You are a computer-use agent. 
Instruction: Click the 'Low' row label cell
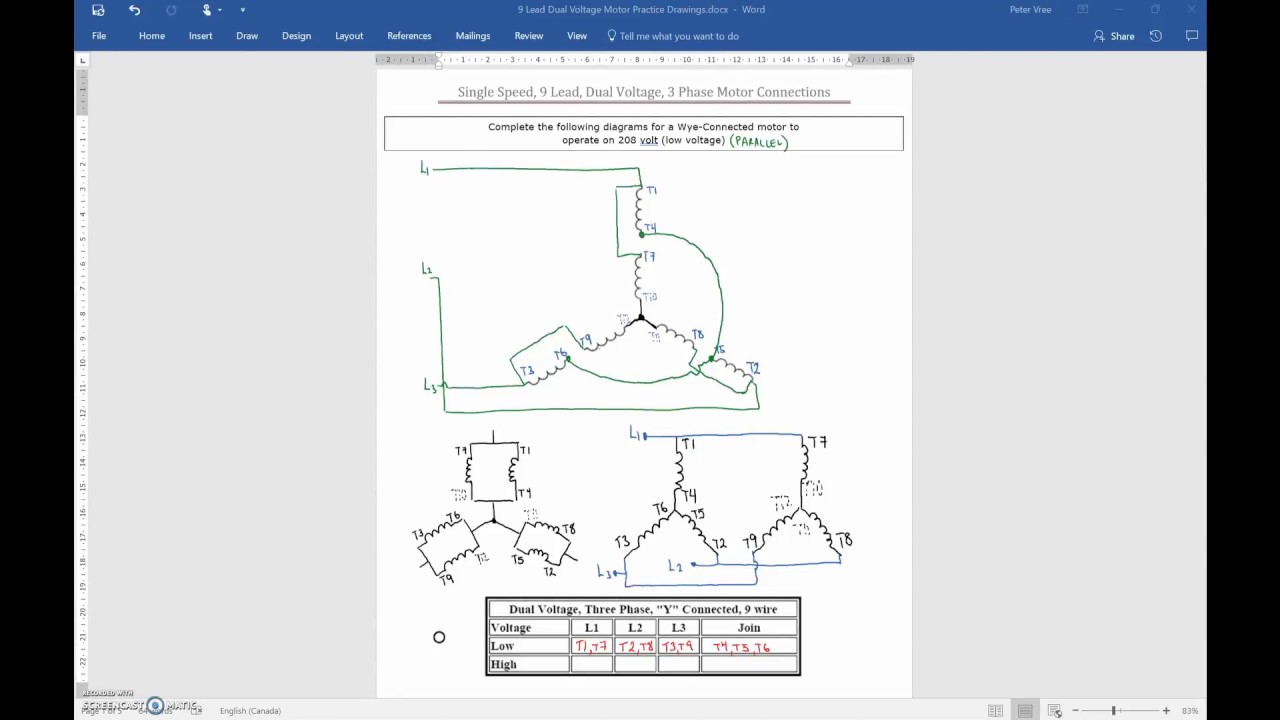point(529,646)
